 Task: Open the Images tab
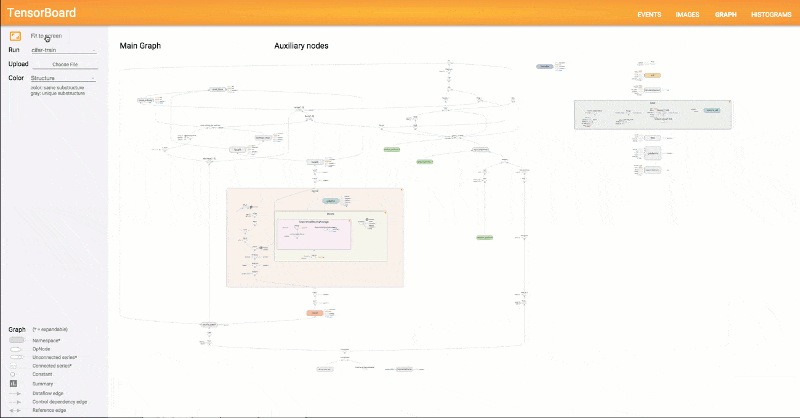click(687, 15)
